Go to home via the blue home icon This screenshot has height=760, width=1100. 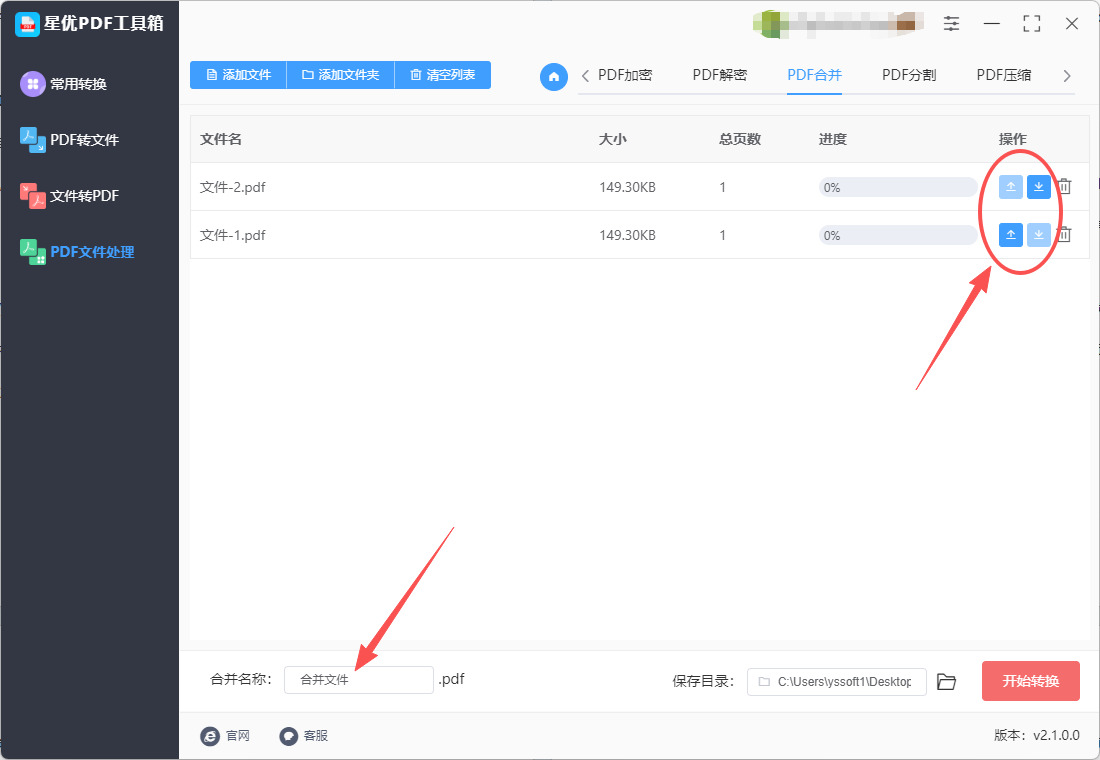point(554,76)
